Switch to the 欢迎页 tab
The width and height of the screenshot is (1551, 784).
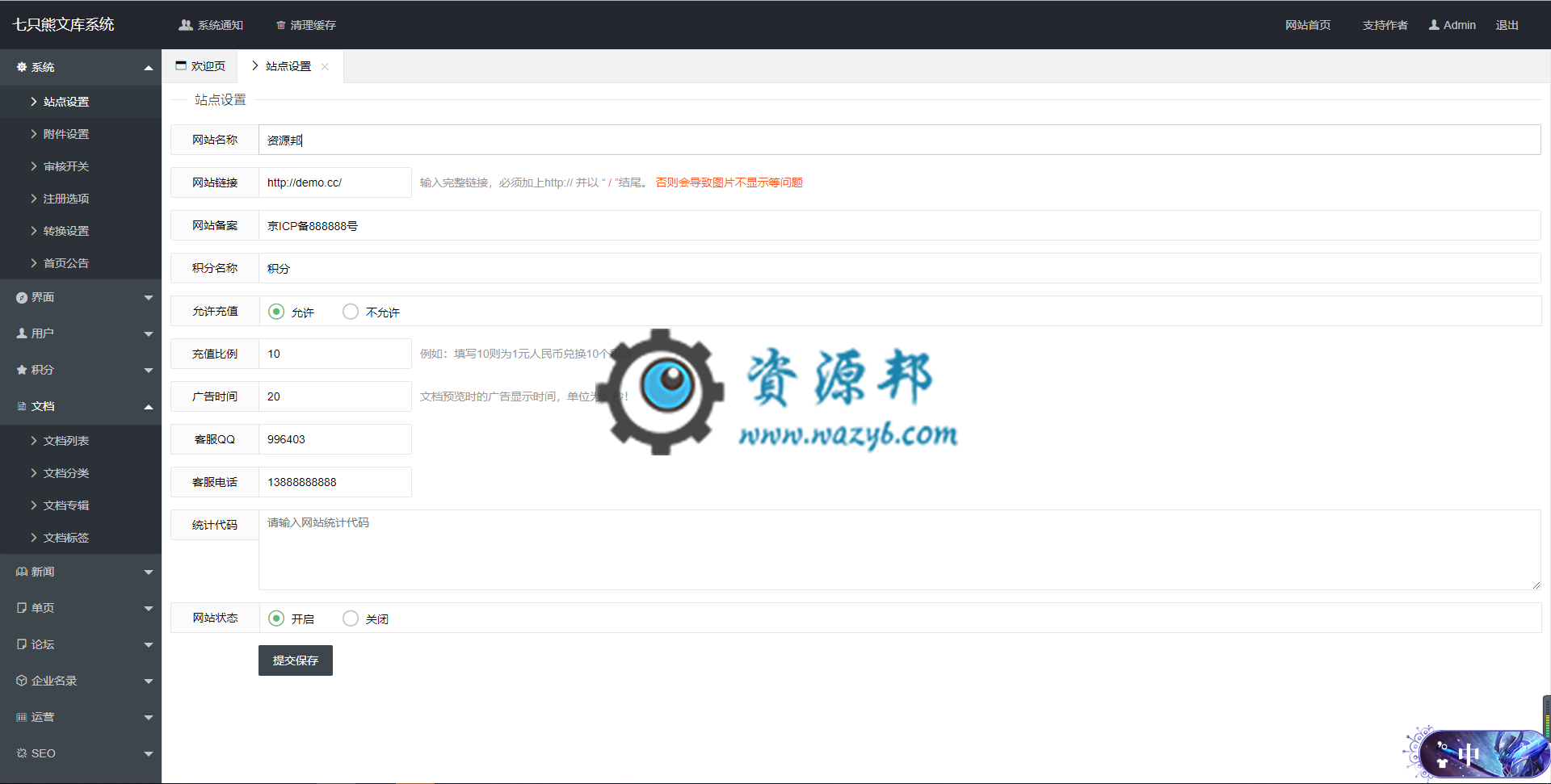200,66
